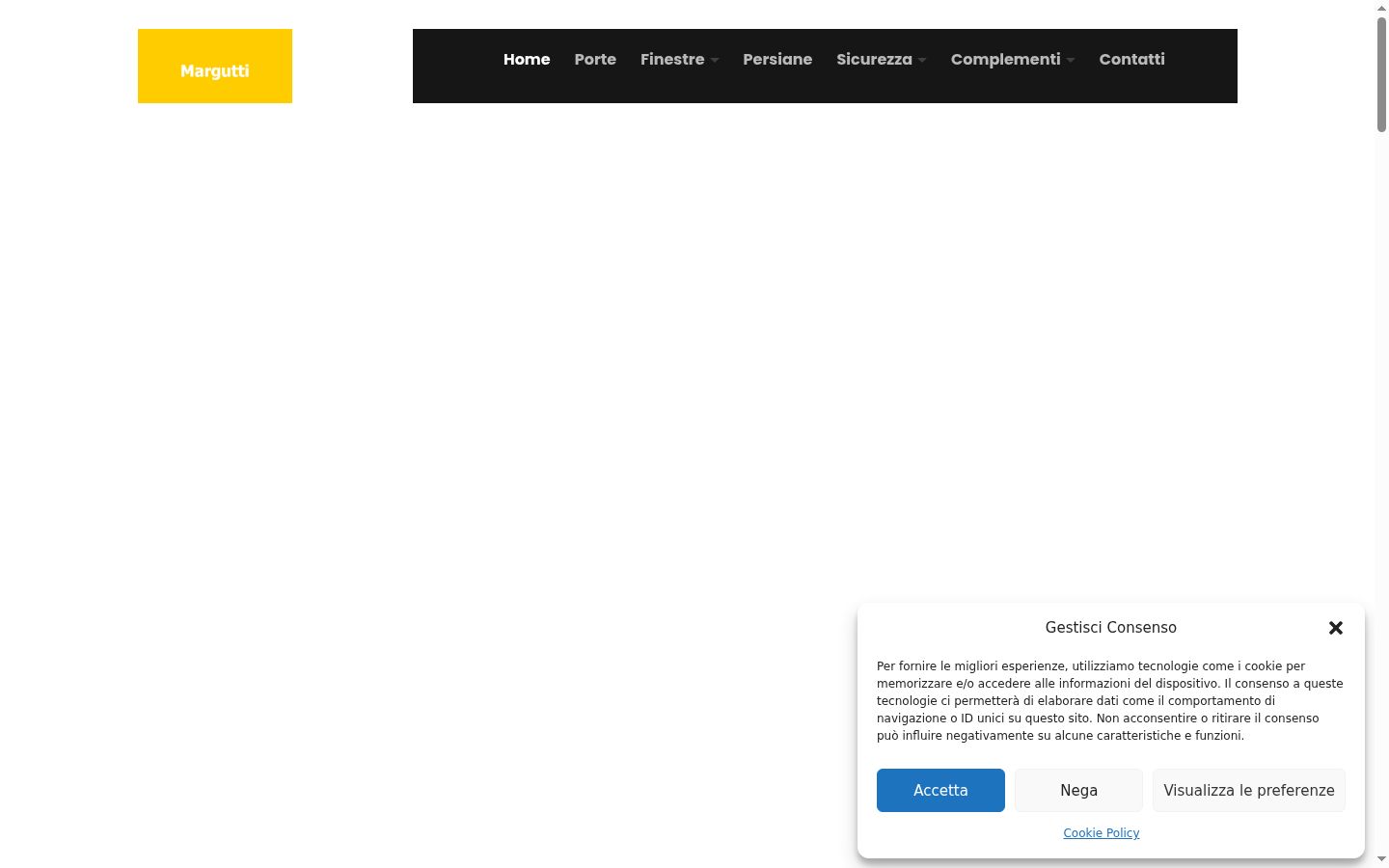Select Visualizza le preferenze

(1249, 790)
